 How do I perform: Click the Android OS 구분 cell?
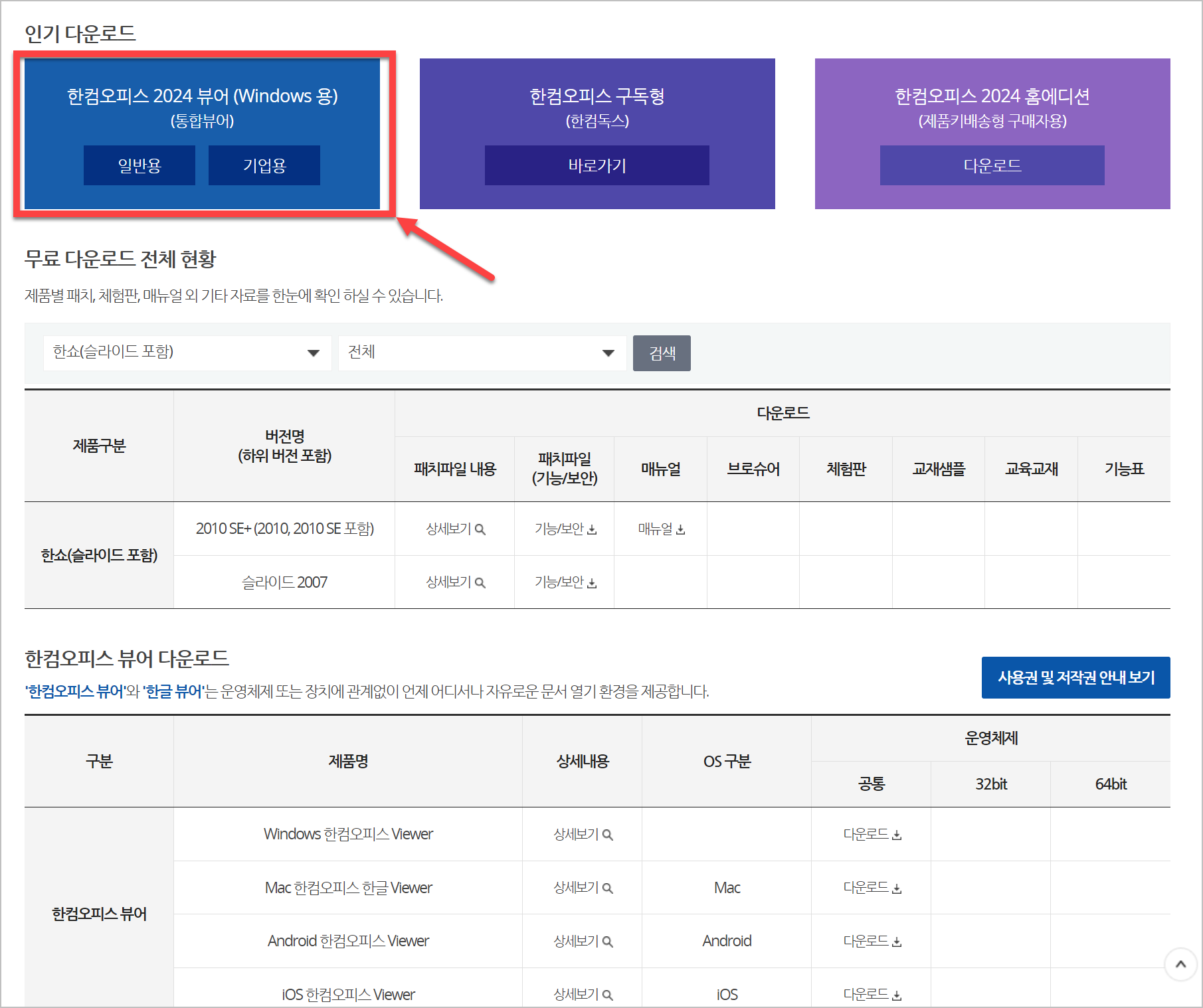click(x=727, y=941)
